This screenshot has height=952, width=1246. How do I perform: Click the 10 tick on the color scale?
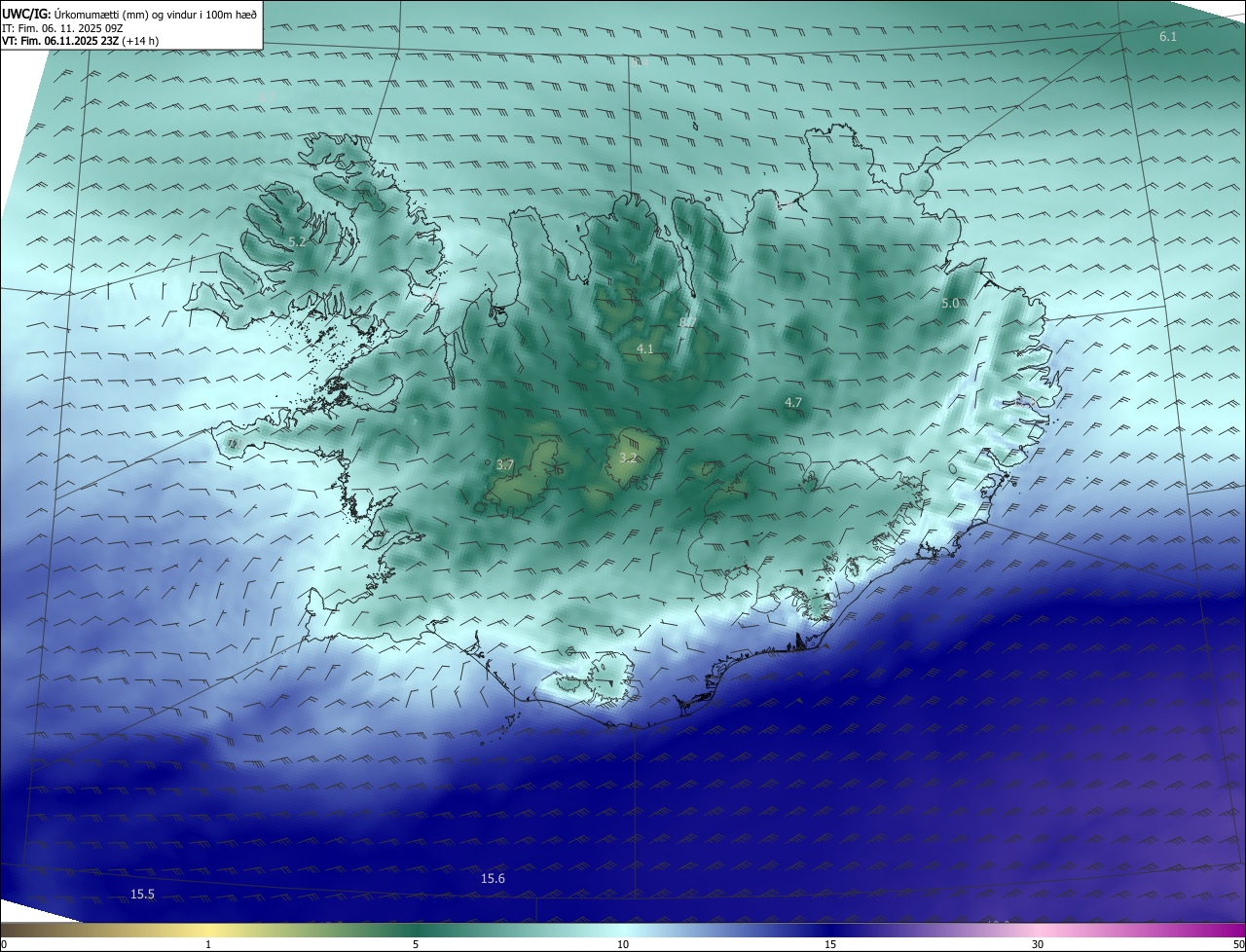click(623, 944)
